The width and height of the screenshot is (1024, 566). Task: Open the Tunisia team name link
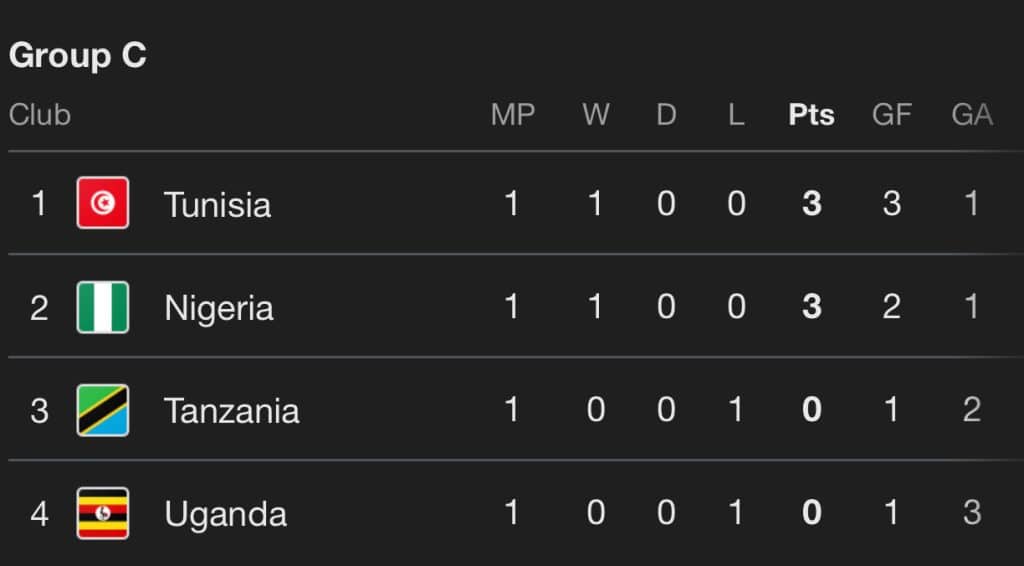point(217,204)
